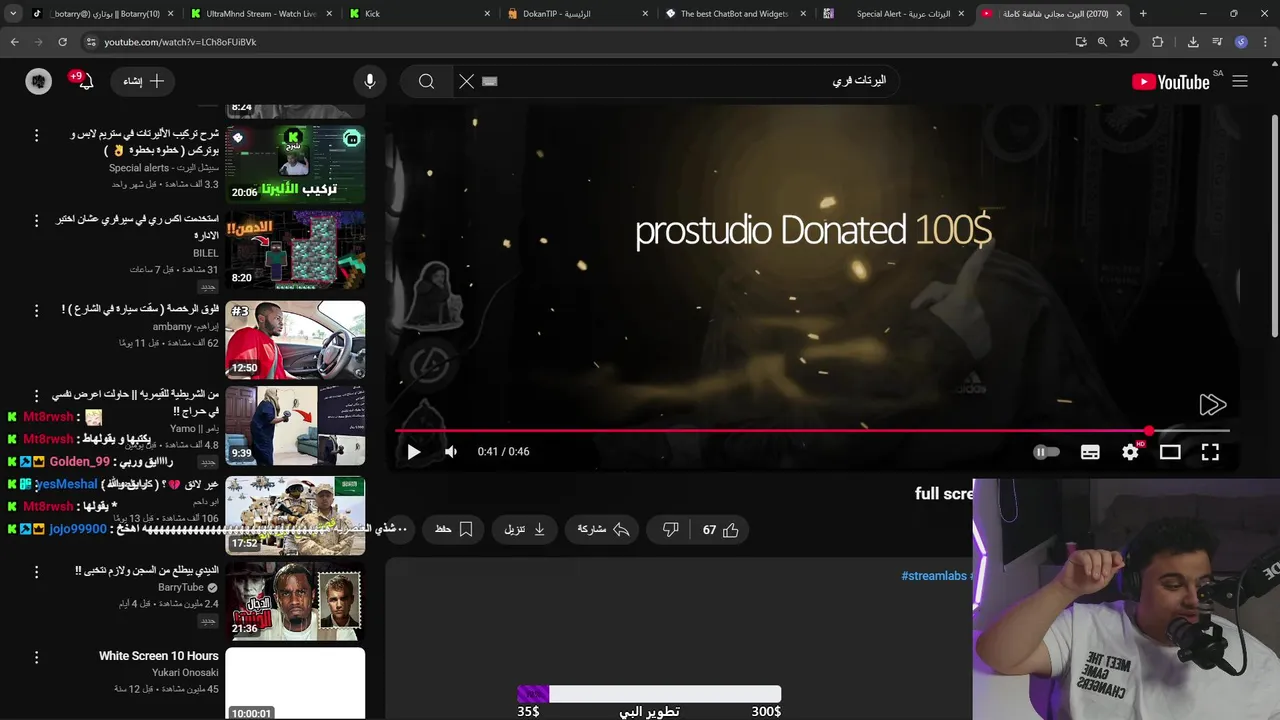
Task: Open the 21:36 BarryTube video thumbnail
Action: pos(295,602)
